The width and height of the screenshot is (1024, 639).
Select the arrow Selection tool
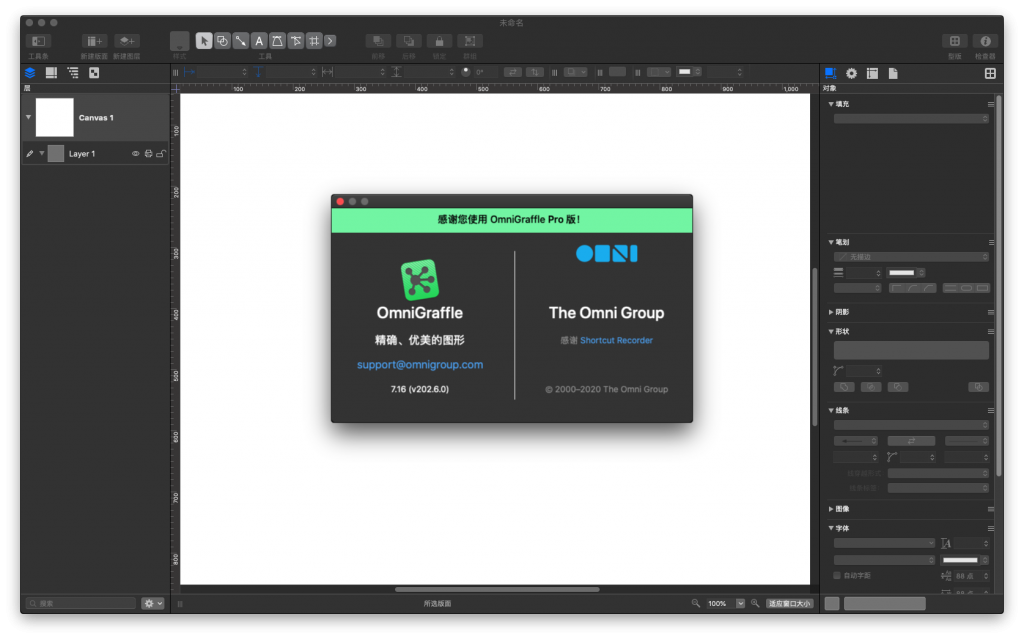(204, 41)
